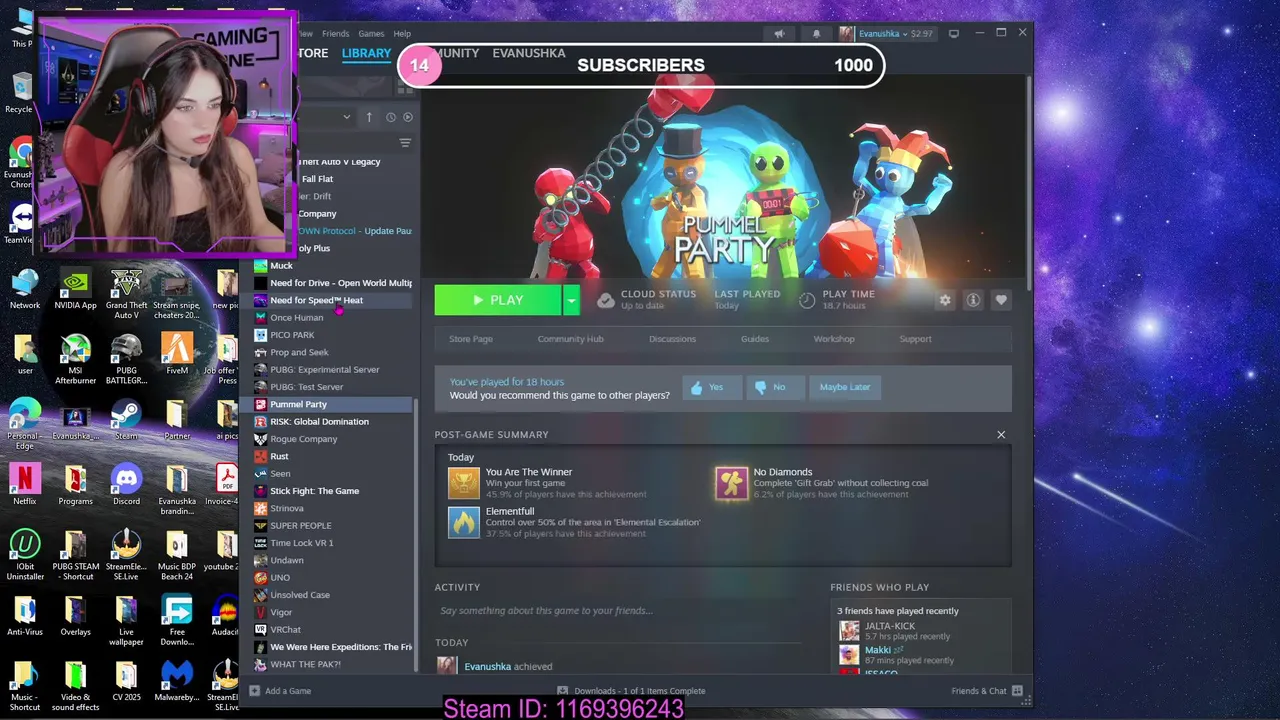Viewport: 1280px width, 720px height.
Task: Click the Add a Game plus icon
Action: (255, 691)
